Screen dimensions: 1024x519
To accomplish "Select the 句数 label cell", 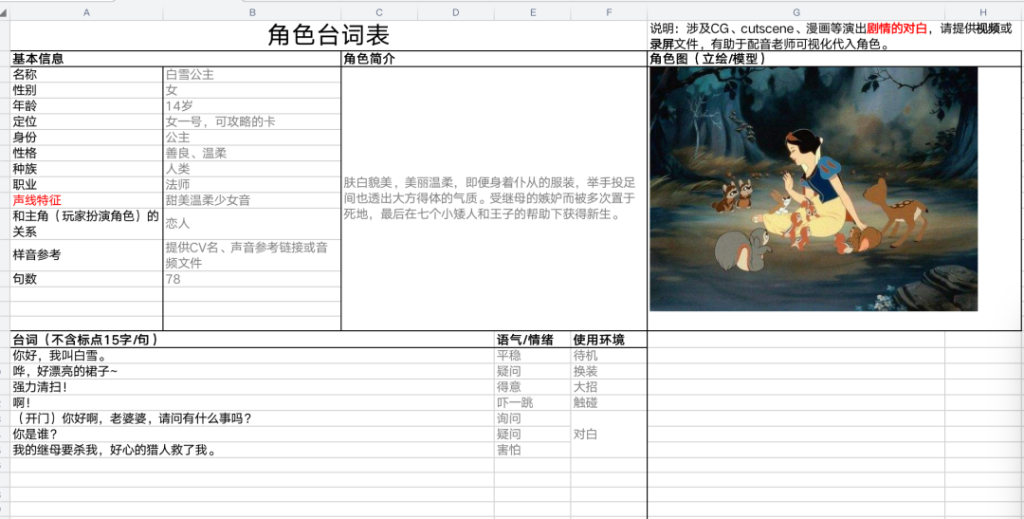I will [x=87, y=279].
